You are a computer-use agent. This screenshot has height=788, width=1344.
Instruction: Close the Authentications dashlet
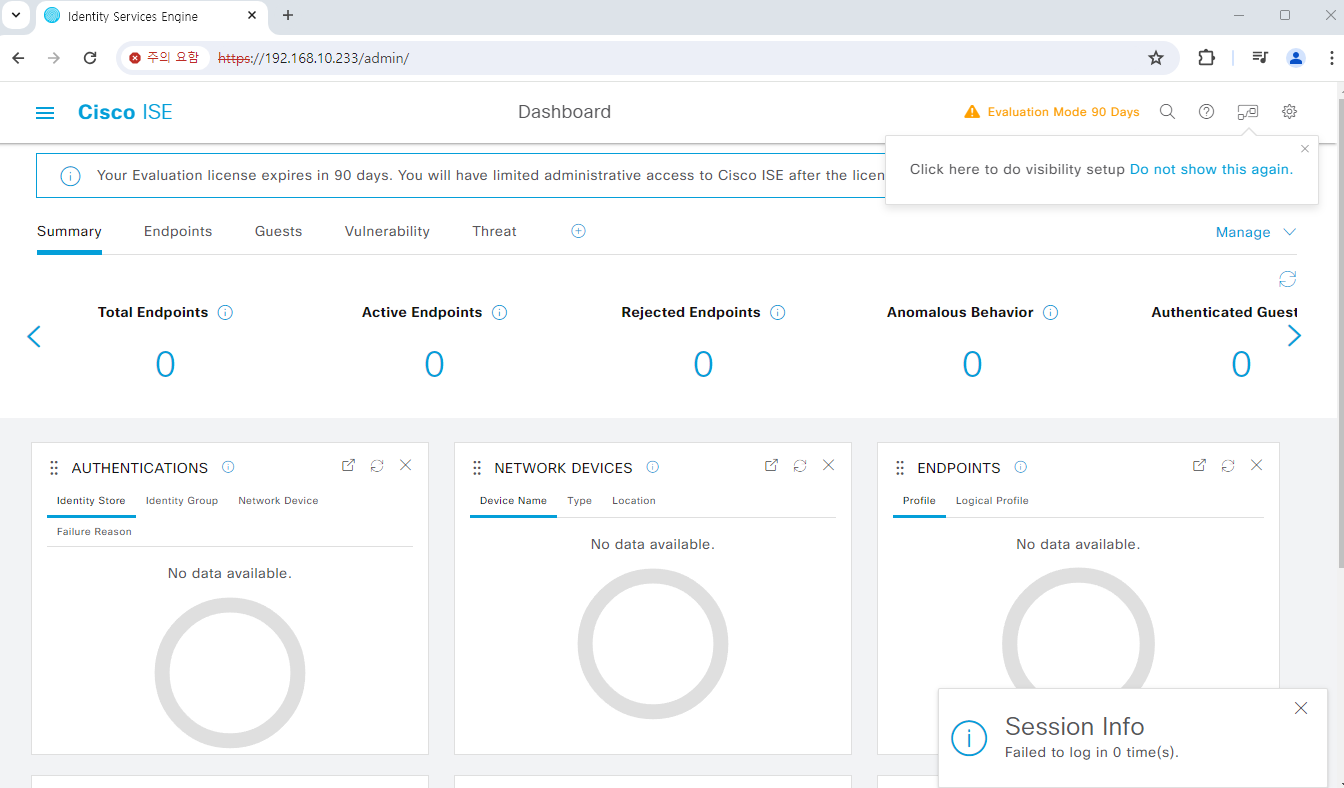(x=406, y=465)
